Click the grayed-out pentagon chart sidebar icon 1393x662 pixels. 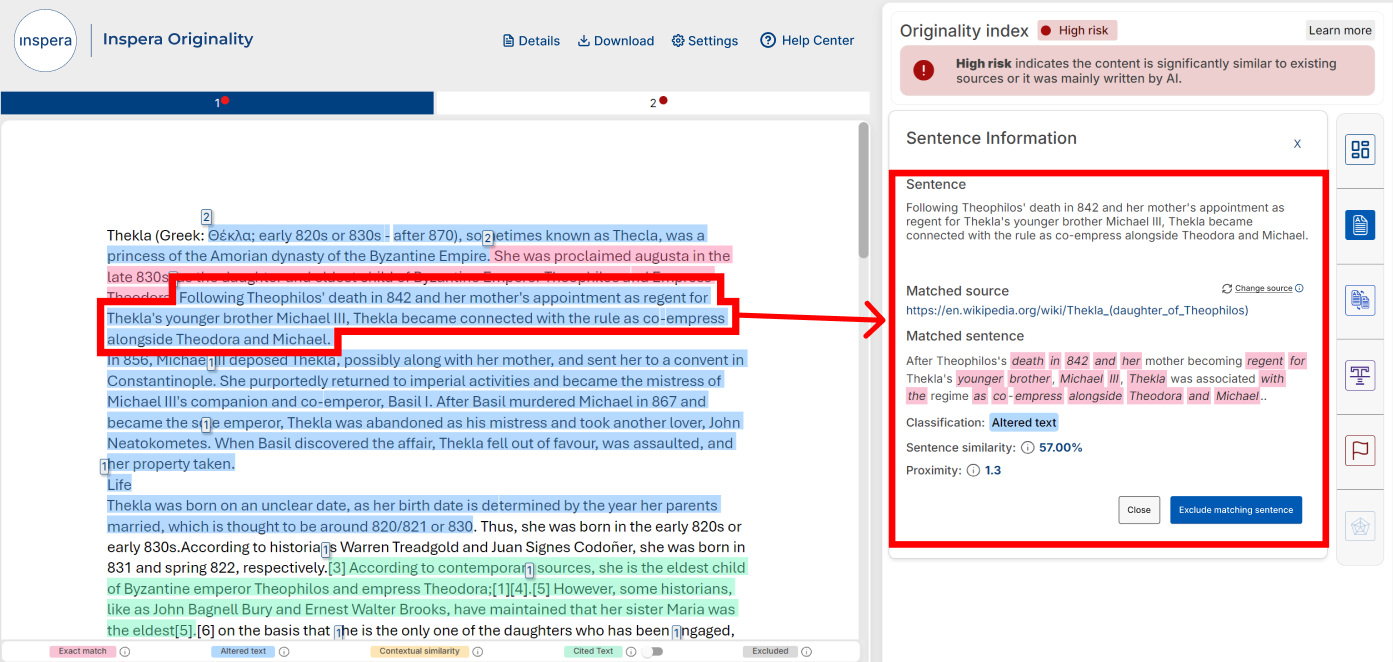[x=1359, y=525]
